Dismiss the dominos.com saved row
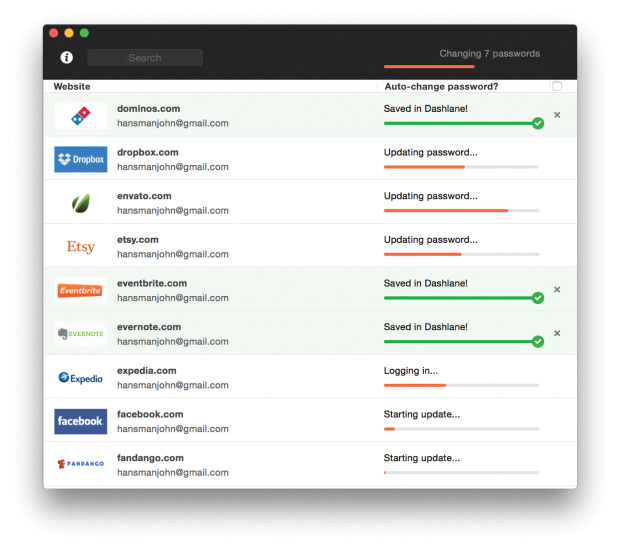 (557, 115)
